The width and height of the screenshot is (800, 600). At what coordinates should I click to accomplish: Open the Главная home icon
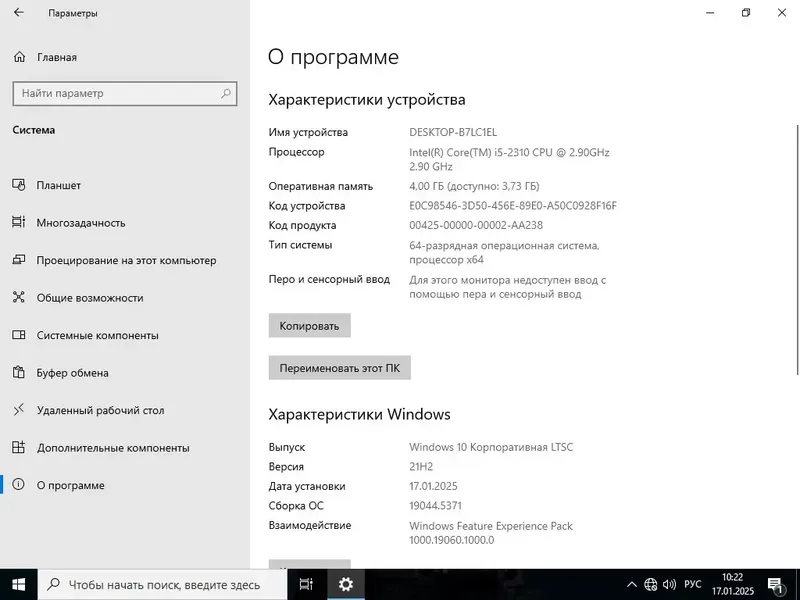19,57
